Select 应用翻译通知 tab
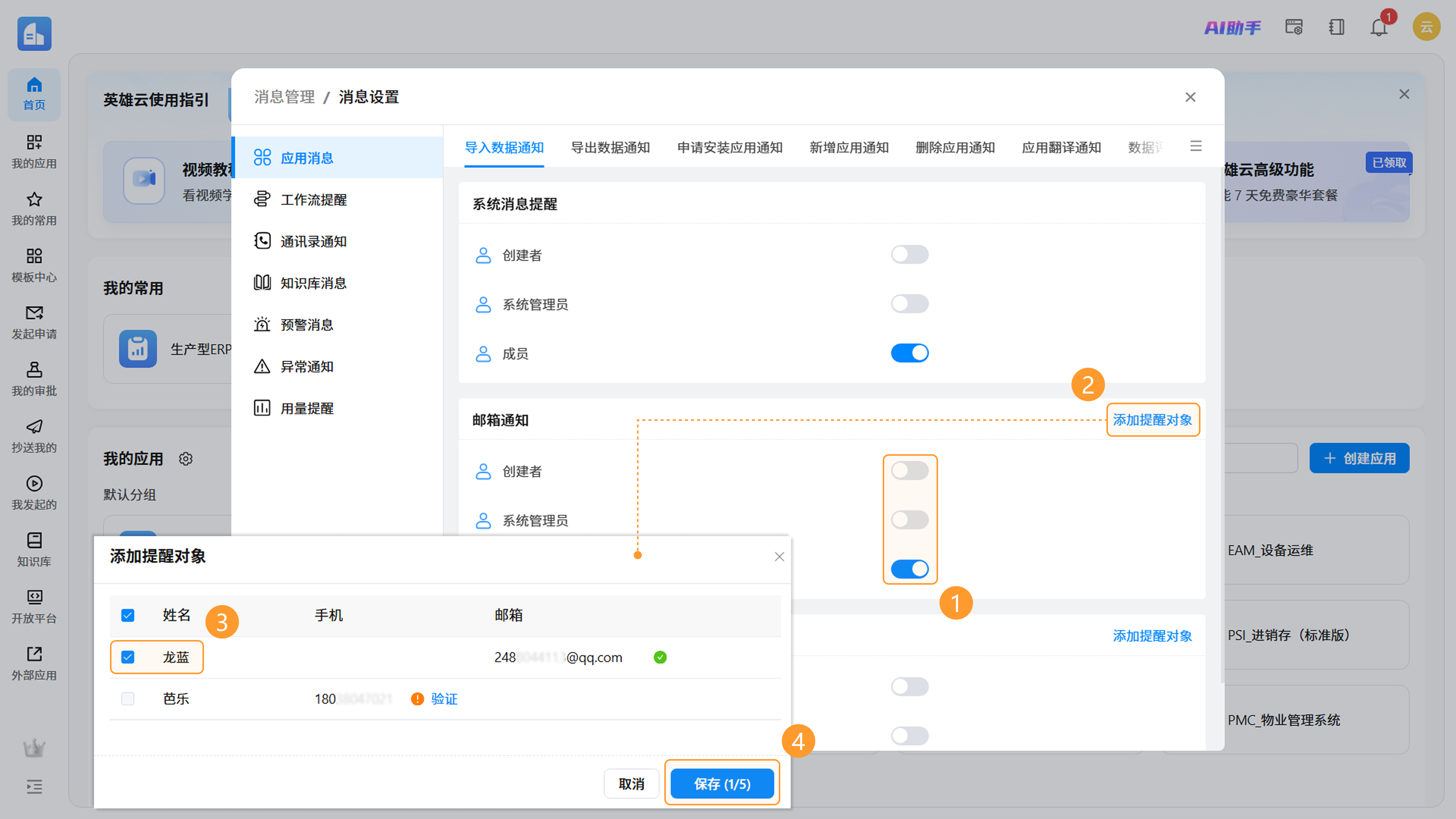The height and width of the screenshot is (819, 1456). point(1061,147)
